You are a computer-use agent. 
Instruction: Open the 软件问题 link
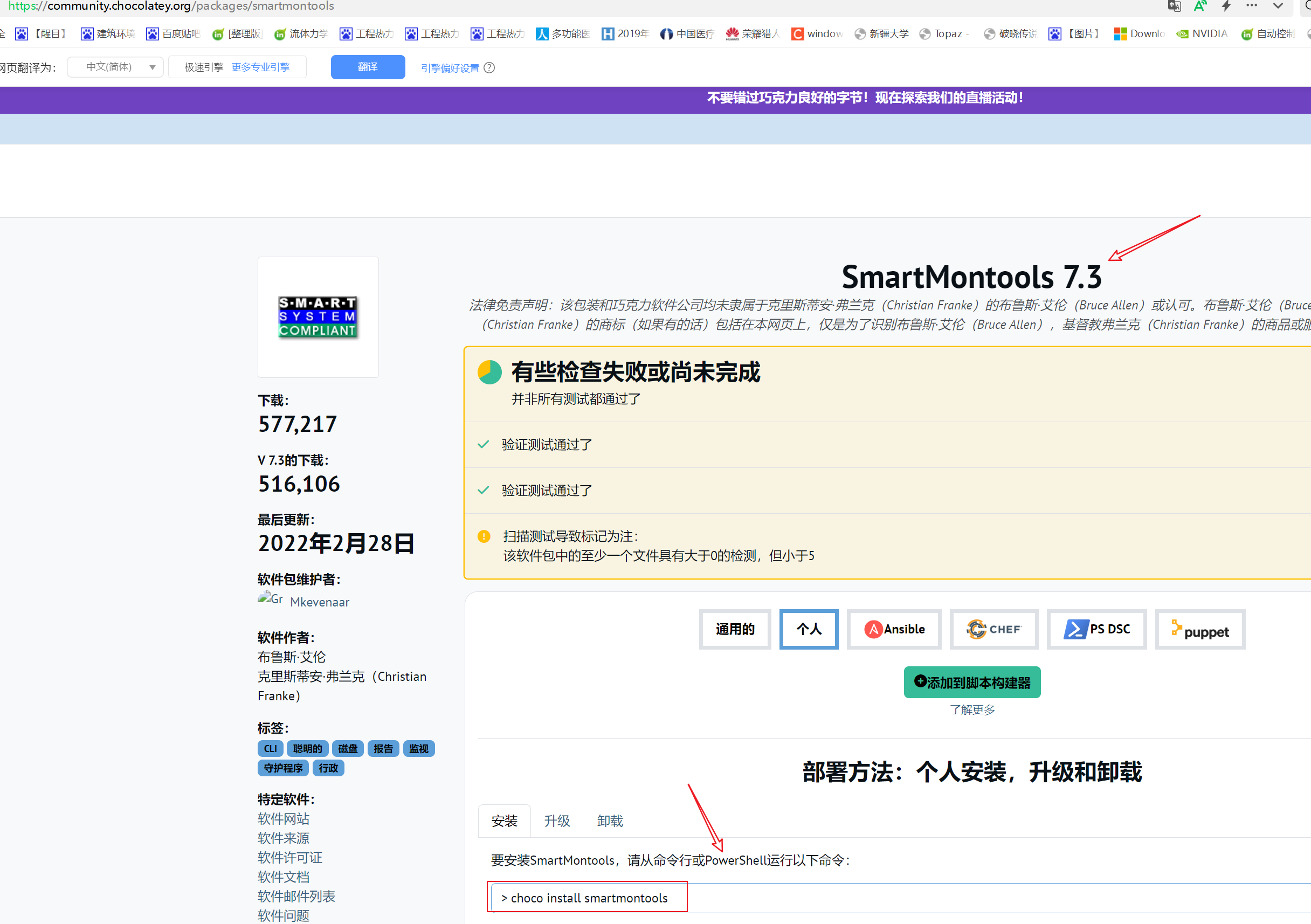[x=284, y=915]
